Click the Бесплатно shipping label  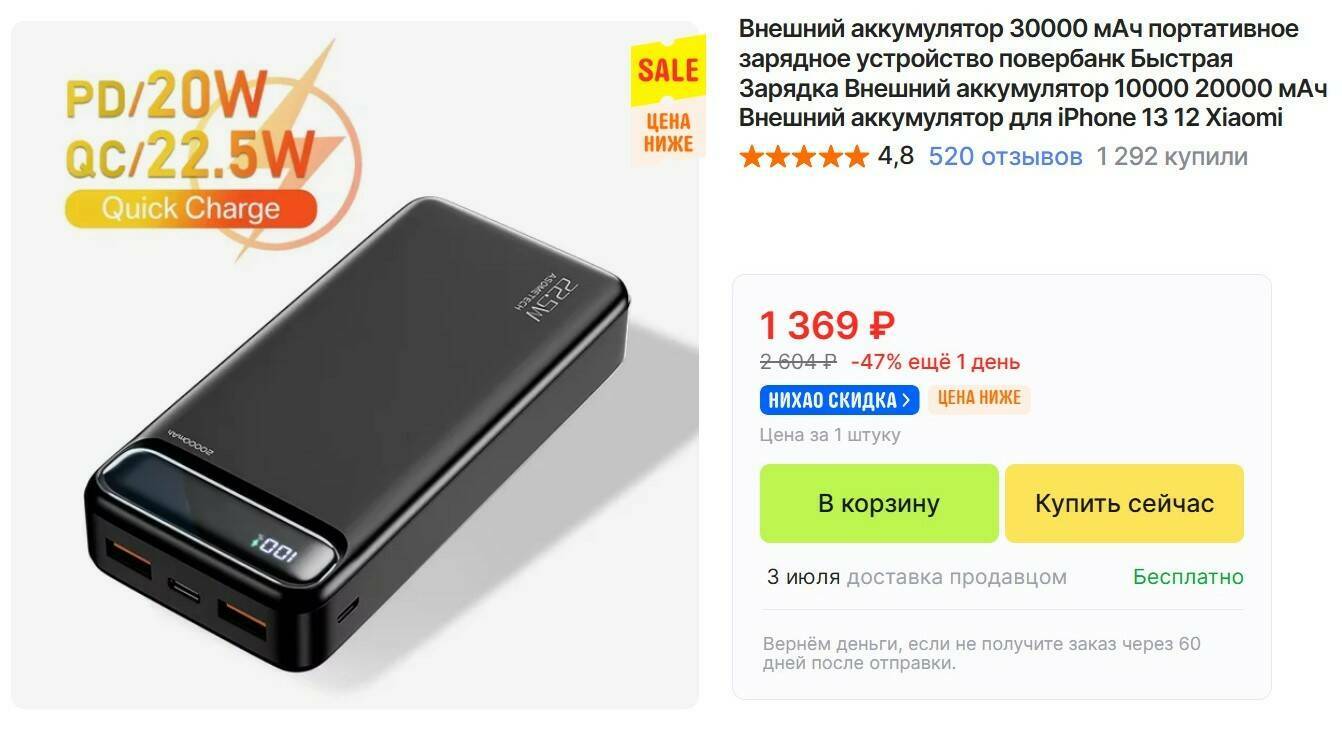(x=1188, y=577)
